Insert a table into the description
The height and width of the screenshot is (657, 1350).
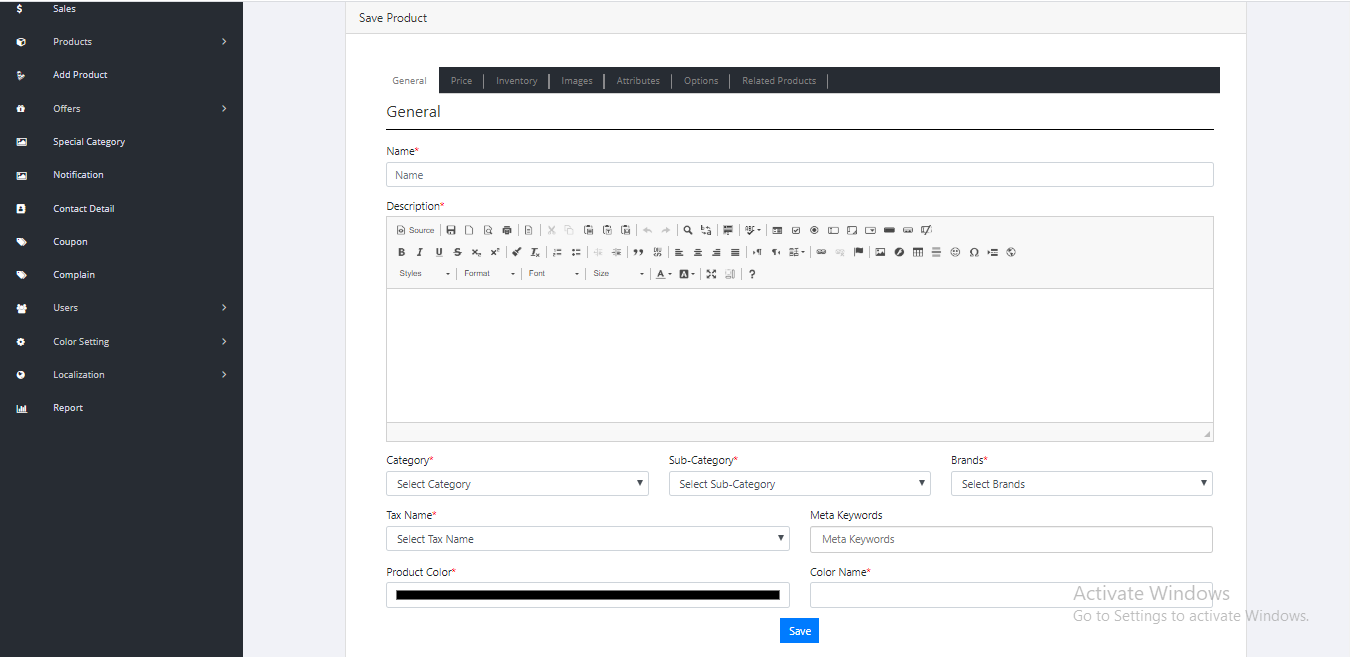tap(918, 252)
